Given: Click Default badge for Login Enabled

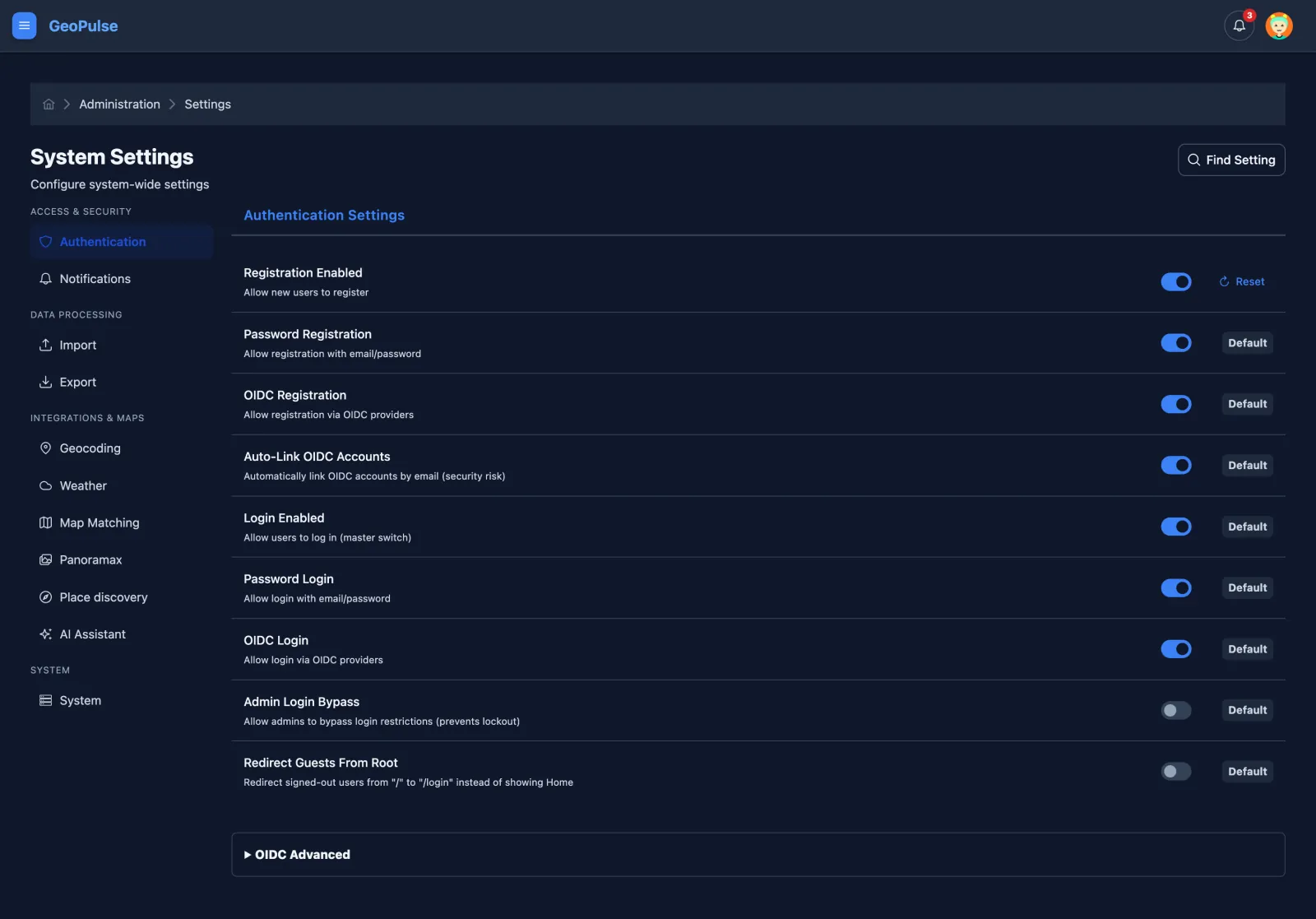Looking at the screenshot, I should click(x=1247, y=527).
